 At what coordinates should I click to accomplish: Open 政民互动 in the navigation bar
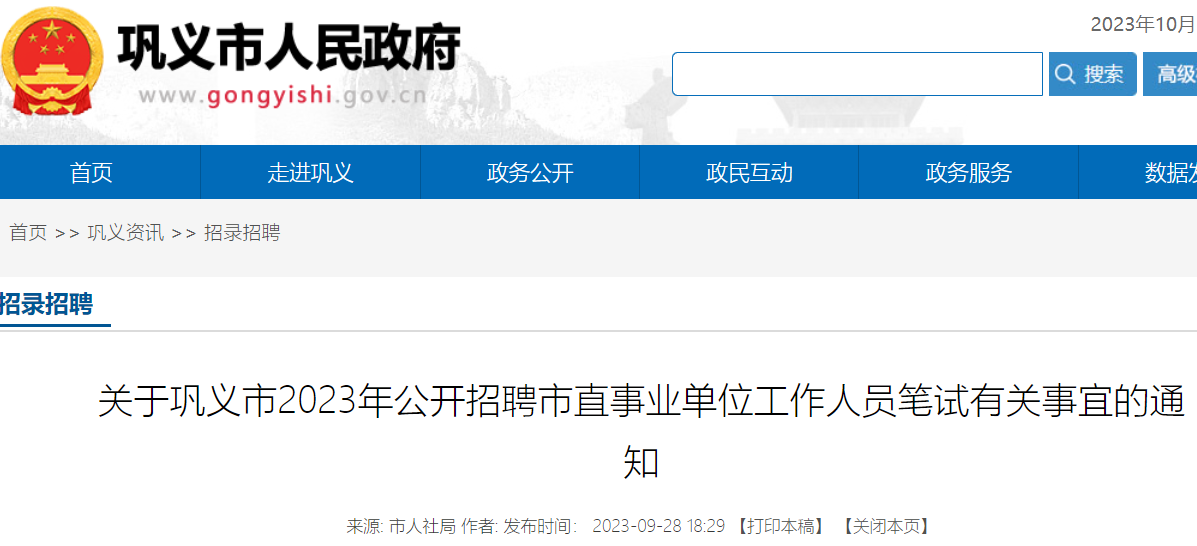coord(749,173)
